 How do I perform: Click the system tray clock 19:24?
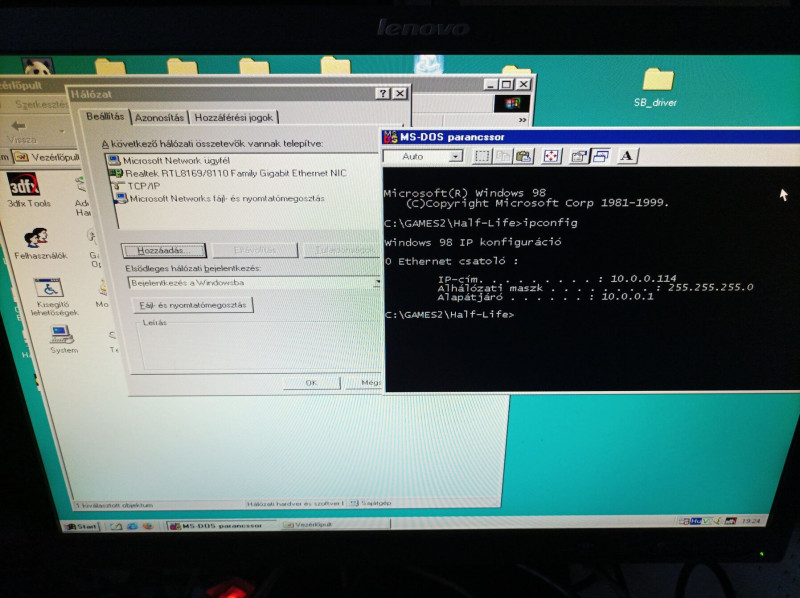pyautogui.click(x=751, y=521)
